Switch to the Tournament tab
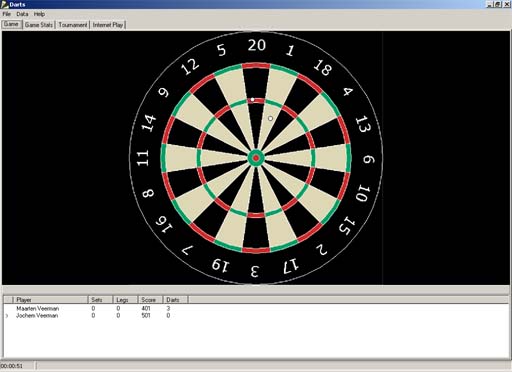This screenshot has height=372, width=512. pyautogui.click(x=73, y=25)
